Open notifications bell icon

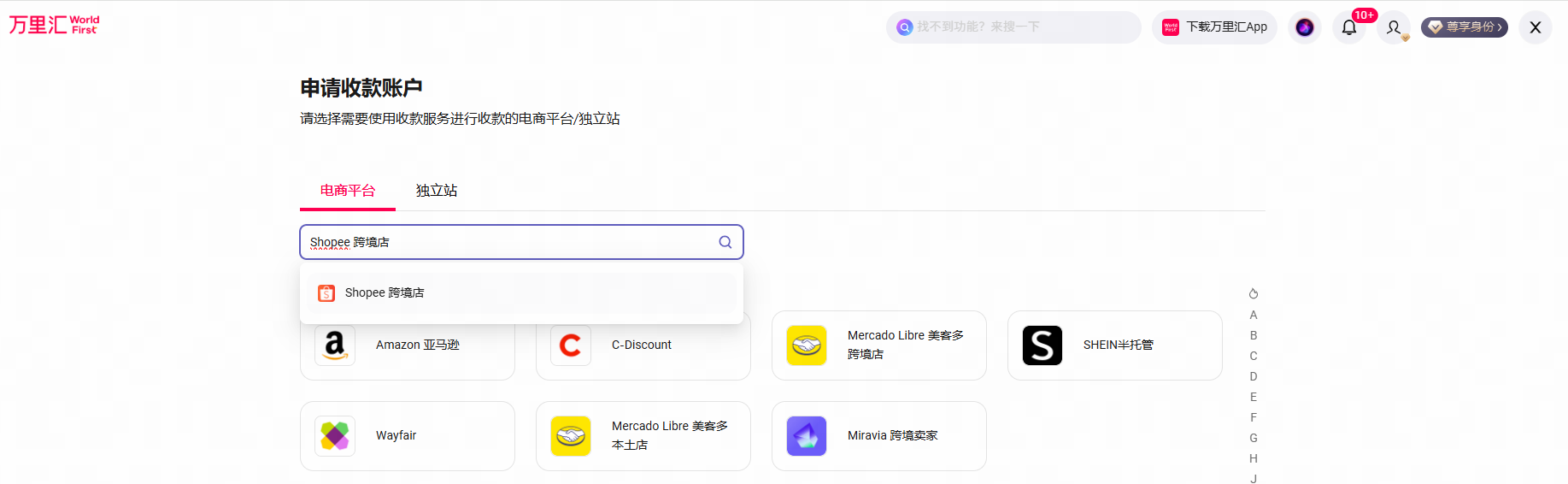point(1349,27)
